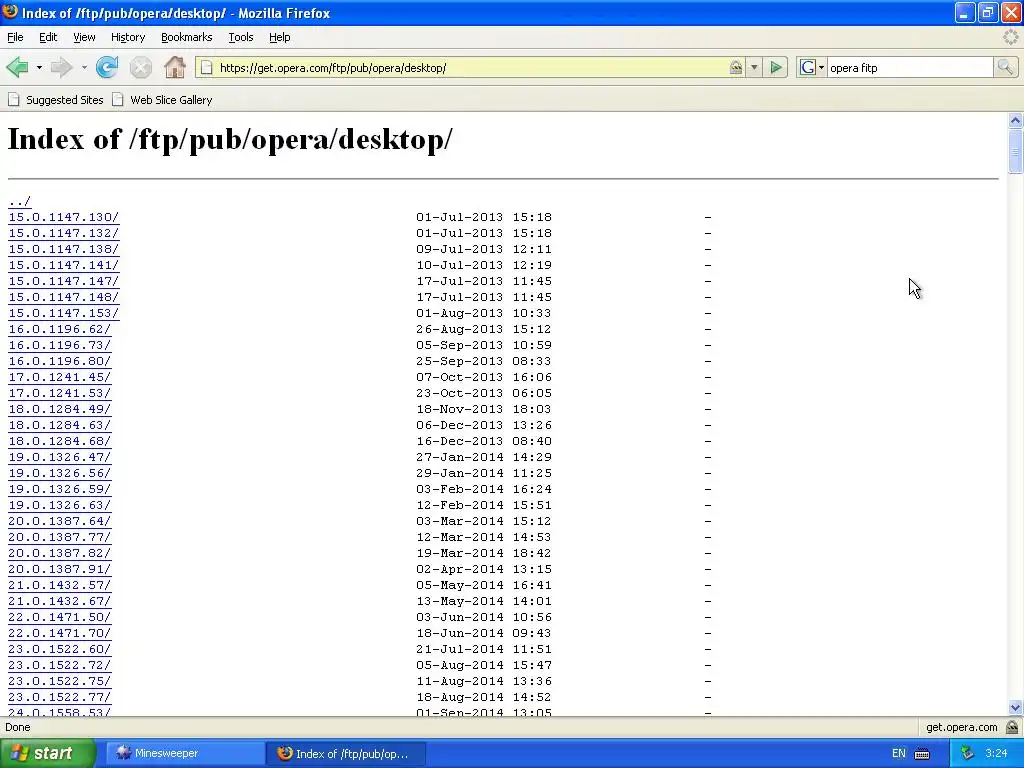
Task: Open the 22.0.1471.50/ folder link
Action: [59, 617]
